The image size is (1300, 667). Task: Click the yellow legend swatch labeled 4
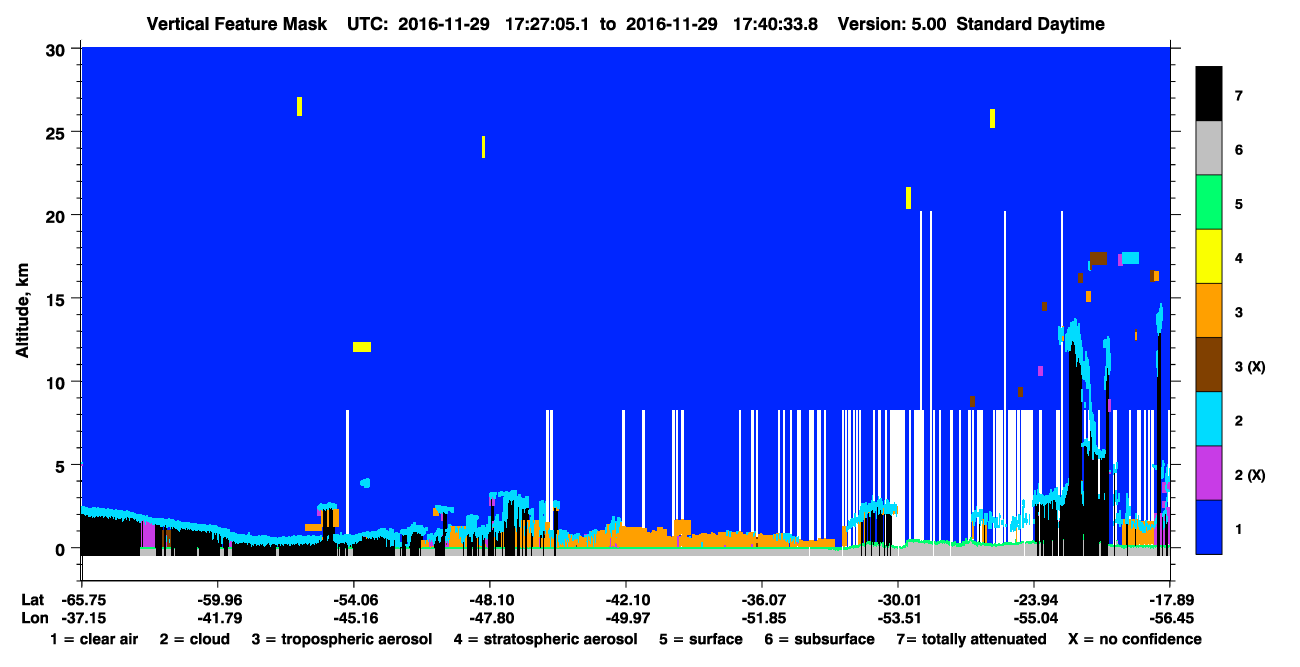[x=1209, y=256]
